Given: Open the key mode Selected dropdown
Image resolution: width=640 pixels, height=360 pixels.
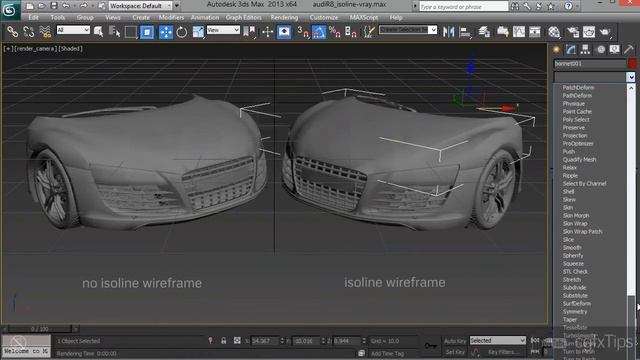Looking at the screenshot, I should point(498,340).
